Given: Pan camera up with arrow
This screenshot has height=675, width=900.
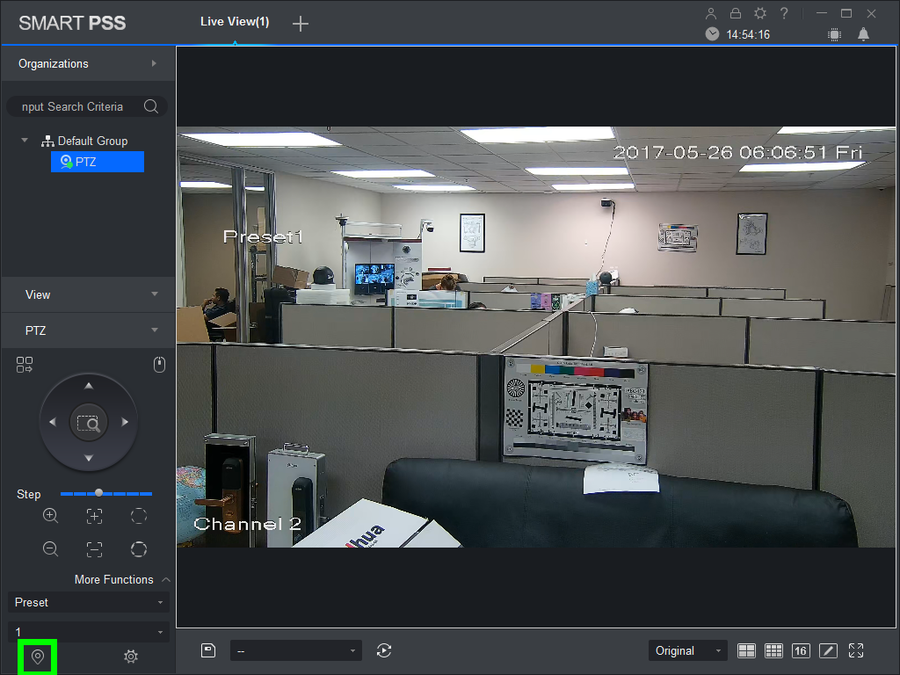Looking at the screenshot, I should (x=88, y=386).
